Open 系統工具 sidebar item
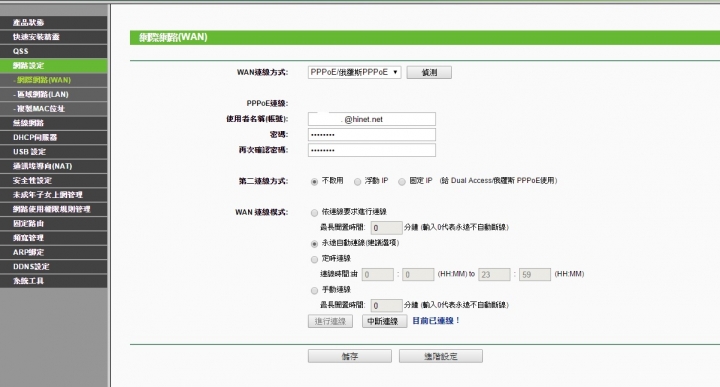This screenshot has height=387, width=720. (x=54, y=280)
